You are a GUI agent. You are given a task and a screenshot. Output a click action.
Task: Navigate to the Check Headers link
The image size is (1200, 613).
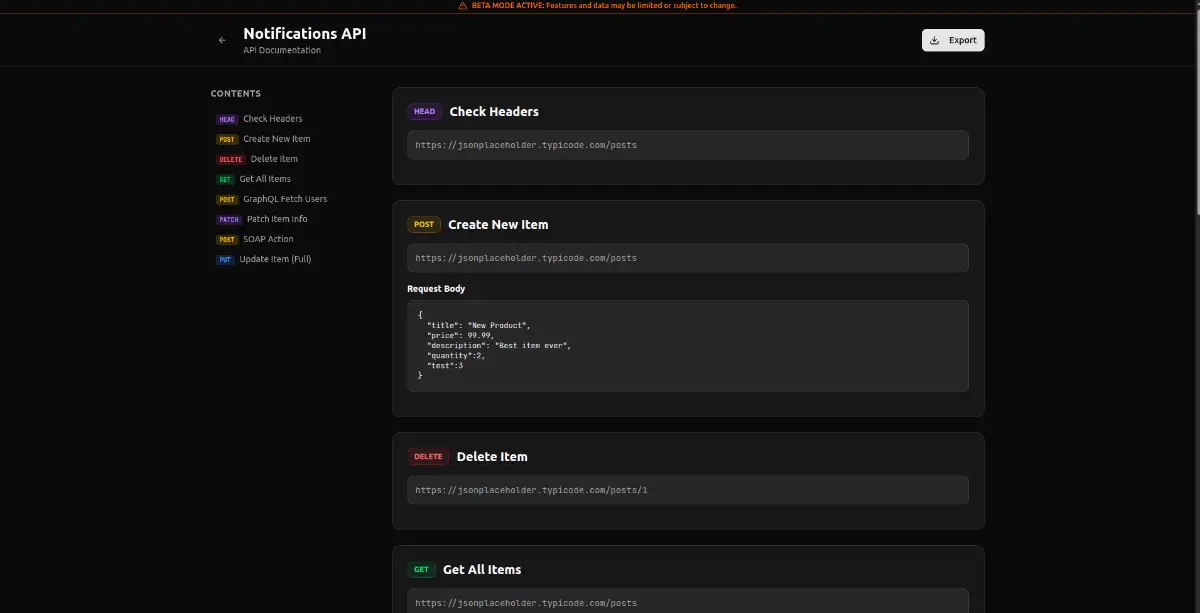coord(272,118)
